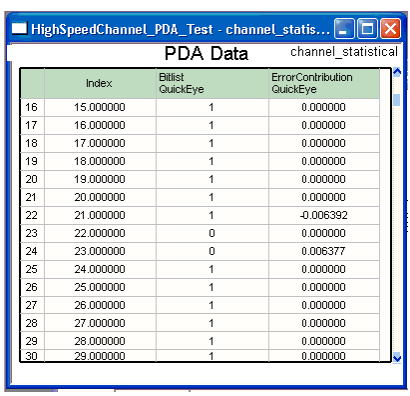This screenshot has width=410, height=396.
Task: Click the channel_statistical label
Action: tap(344, 52)
